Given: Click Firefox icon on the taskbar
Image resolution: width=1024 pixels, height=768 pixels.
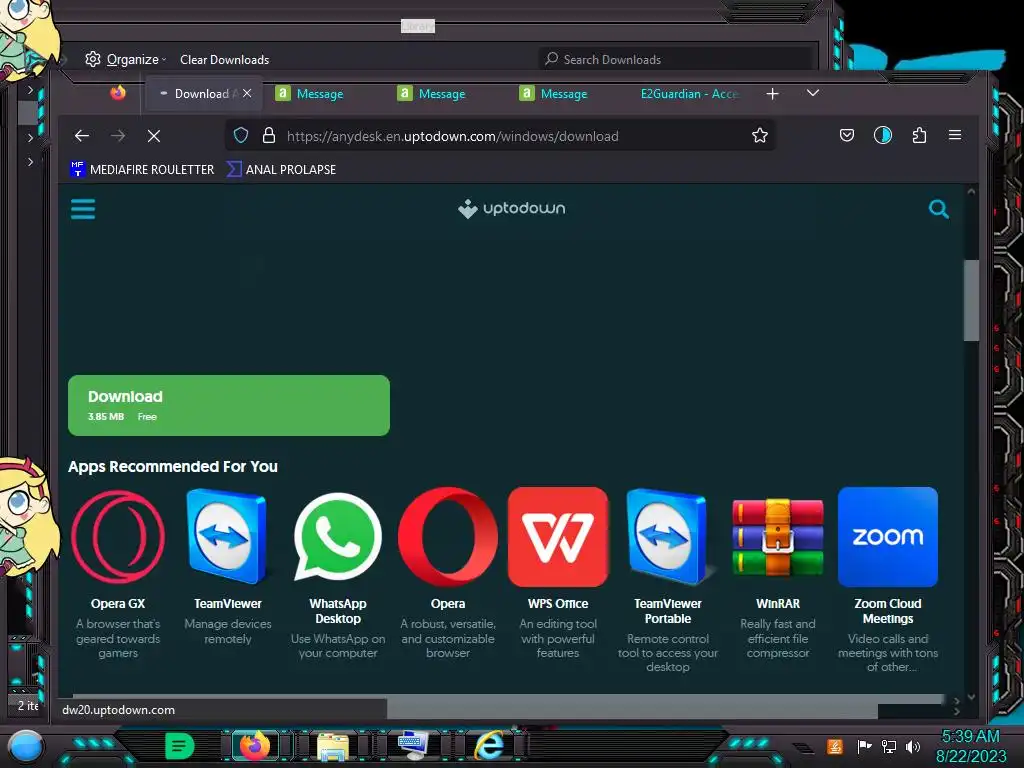Looking at the screenshot, I should [255, 745].
